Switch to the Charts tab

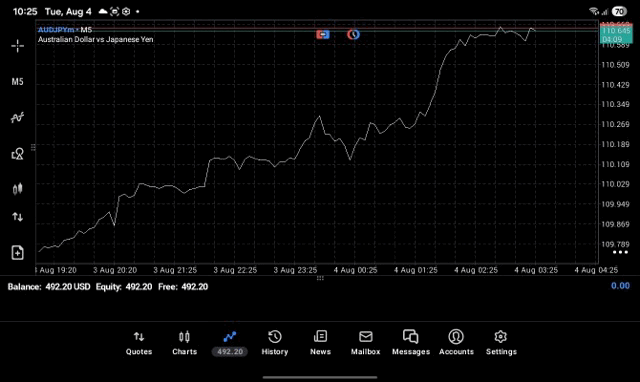[x=184, y=343]
